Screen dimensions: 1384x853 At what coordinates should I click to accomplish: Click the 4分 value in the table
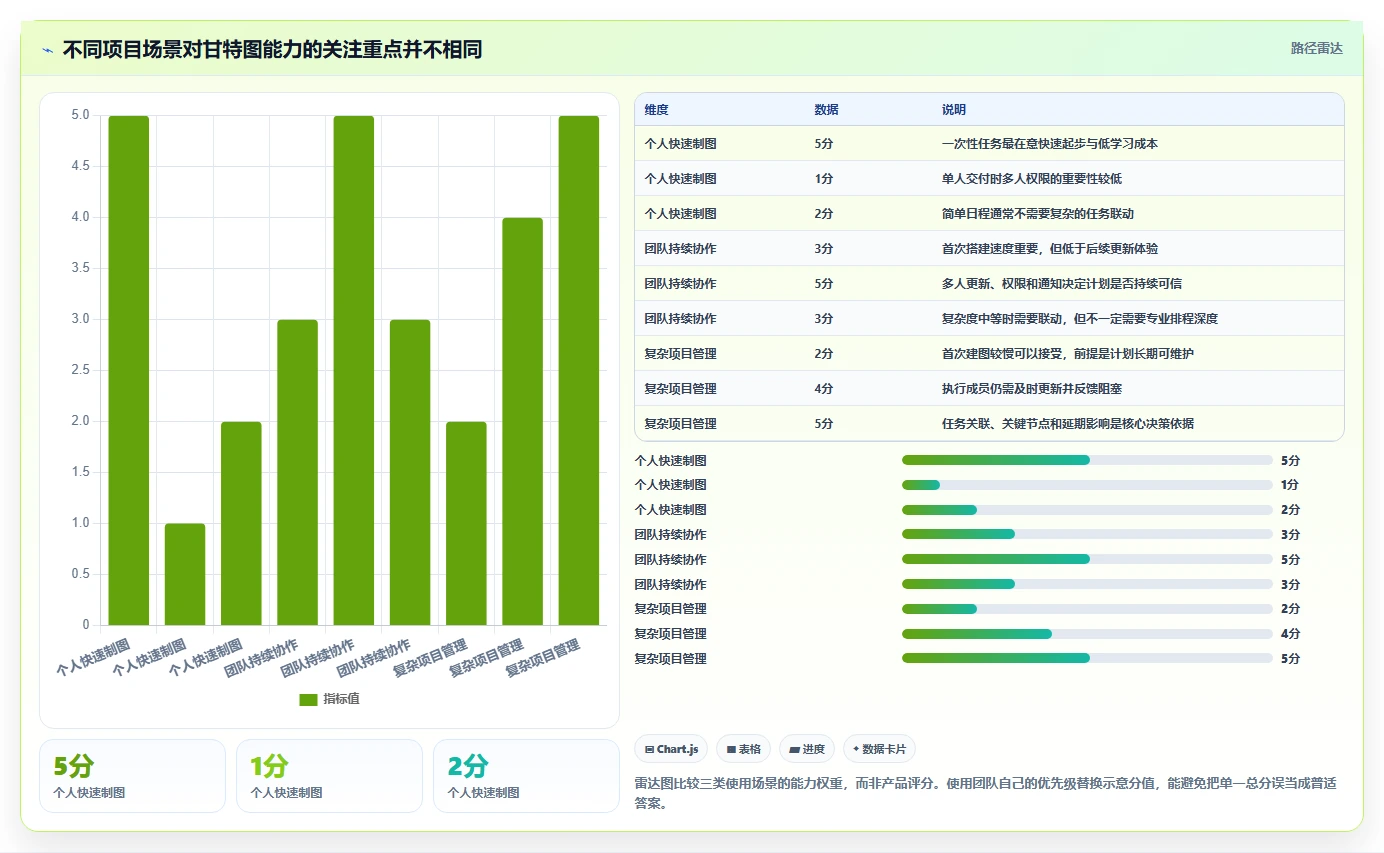(824, 389)
